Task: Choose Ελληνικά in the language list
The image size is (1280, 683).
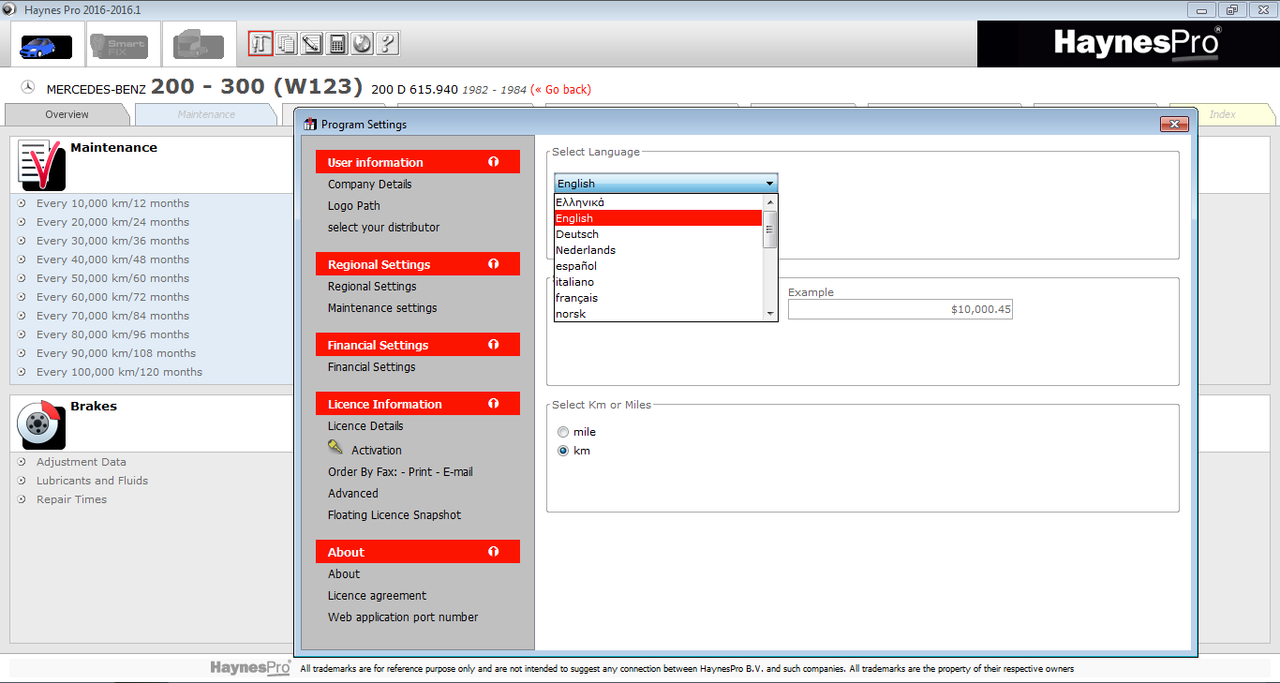Action: [658, 202]
